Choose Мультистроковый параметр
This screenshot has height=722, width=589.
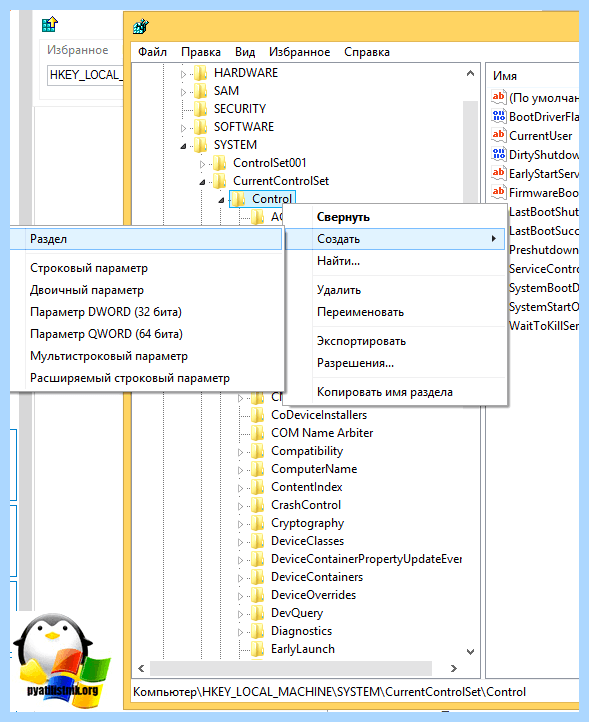click(146, 356)
